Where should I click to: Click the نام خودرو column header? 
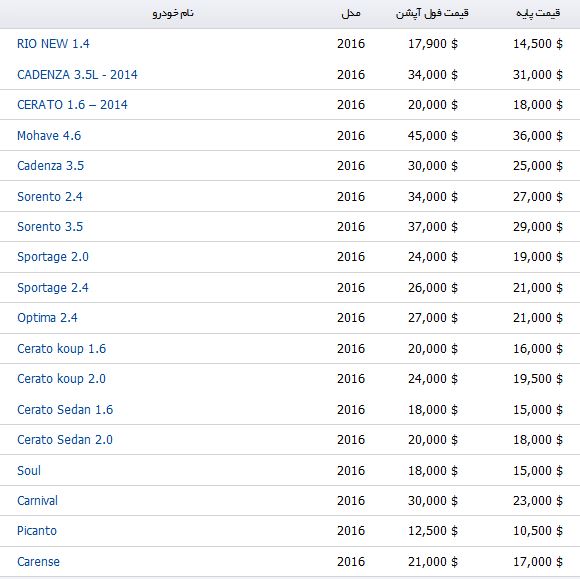tap(173, 13)
